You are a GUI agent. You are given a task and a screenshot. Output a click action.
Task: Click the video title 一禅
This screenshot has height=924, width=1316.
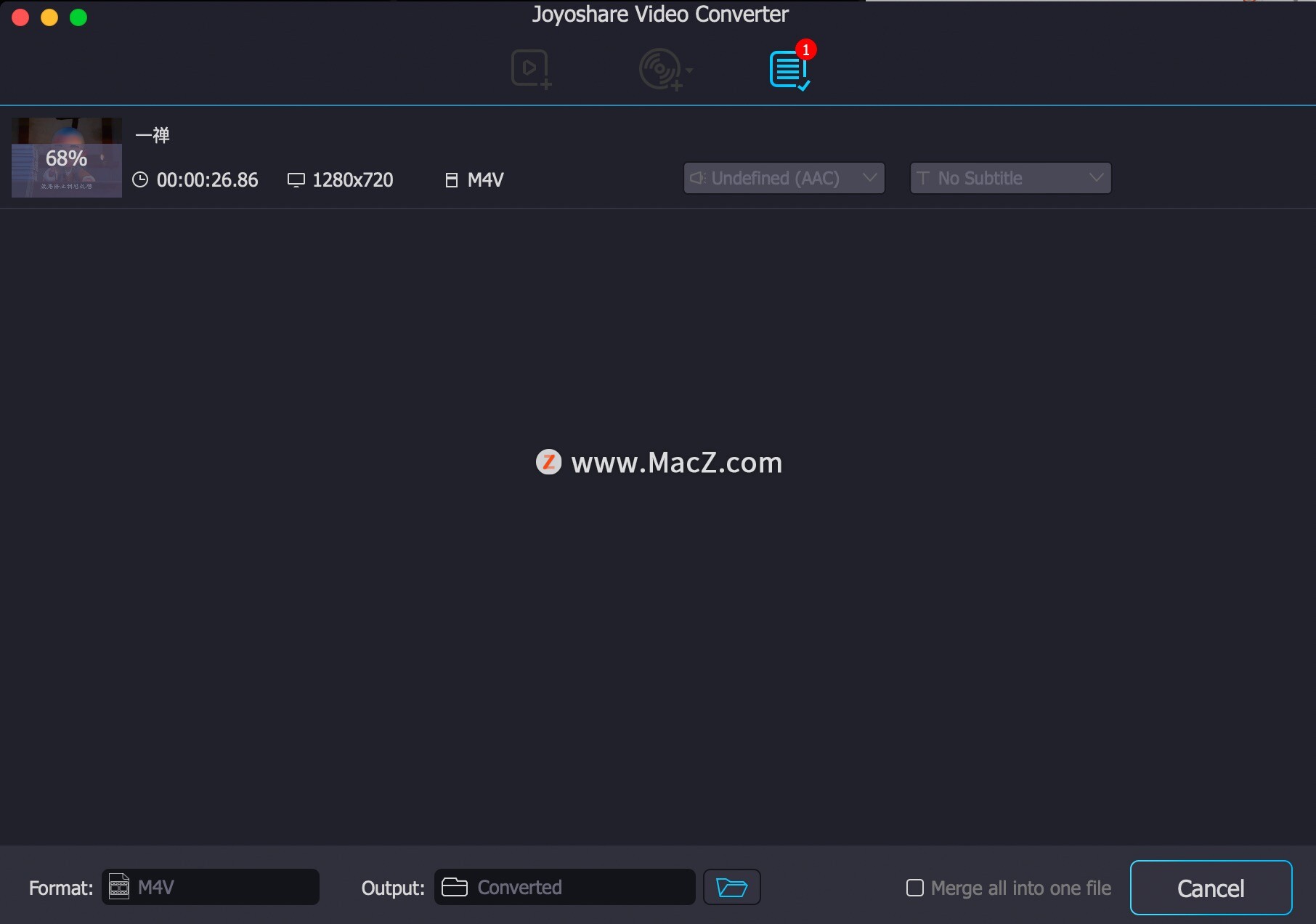coord(153,135)
